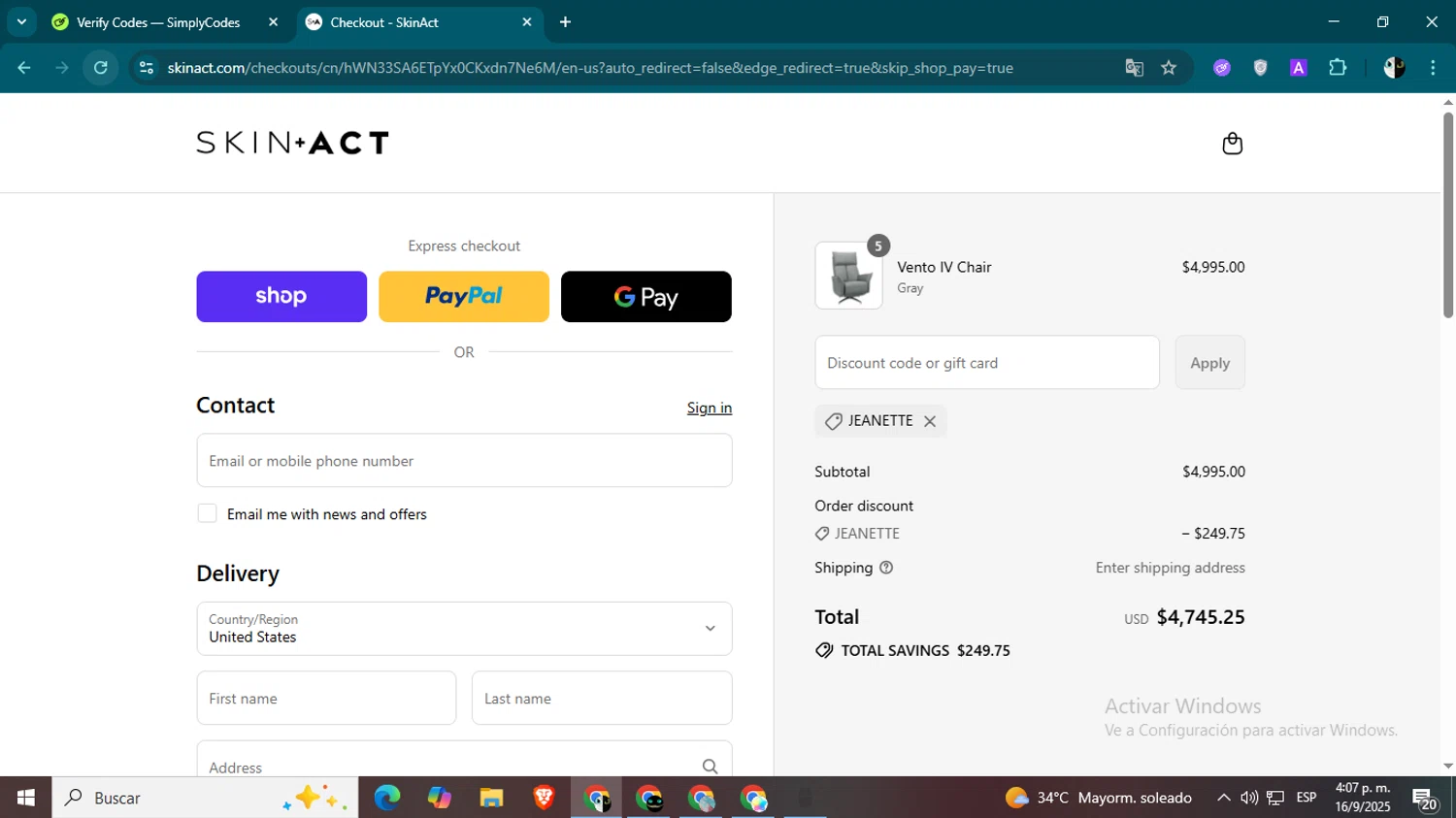
Task: Open the volume control in system tray
Action: [1249, 798]
